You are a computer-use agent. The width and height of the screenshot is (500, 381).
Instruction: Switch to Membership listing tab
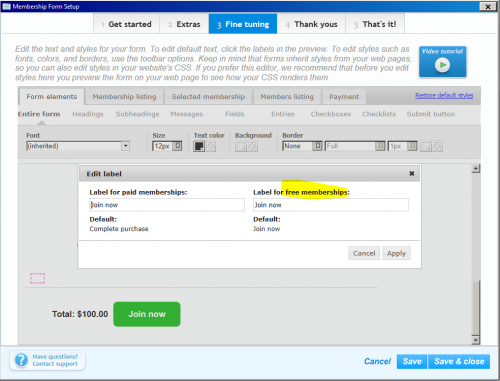pyautogui.click(x=124, y=97)
